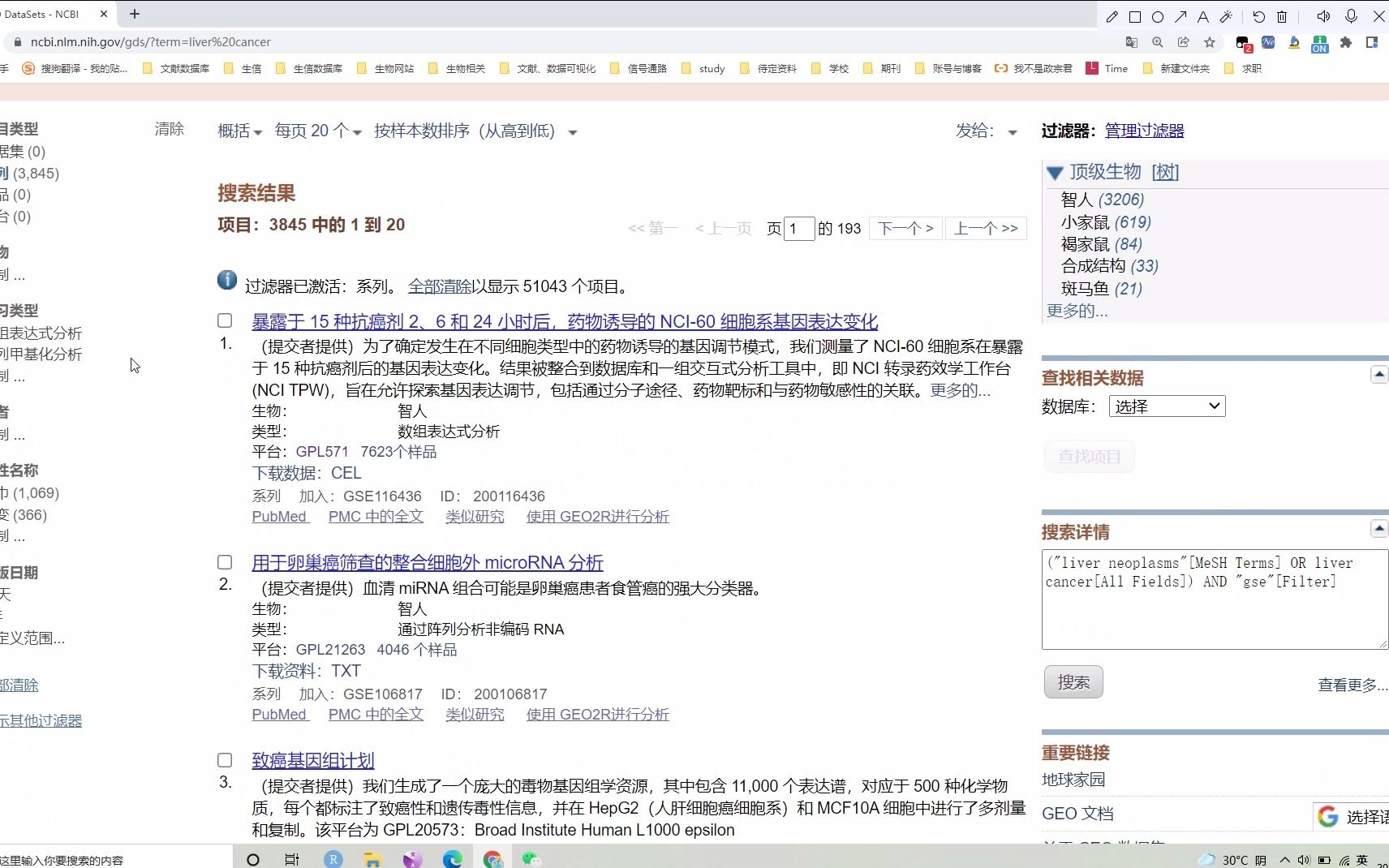Click the page number input field

(799, 228)
